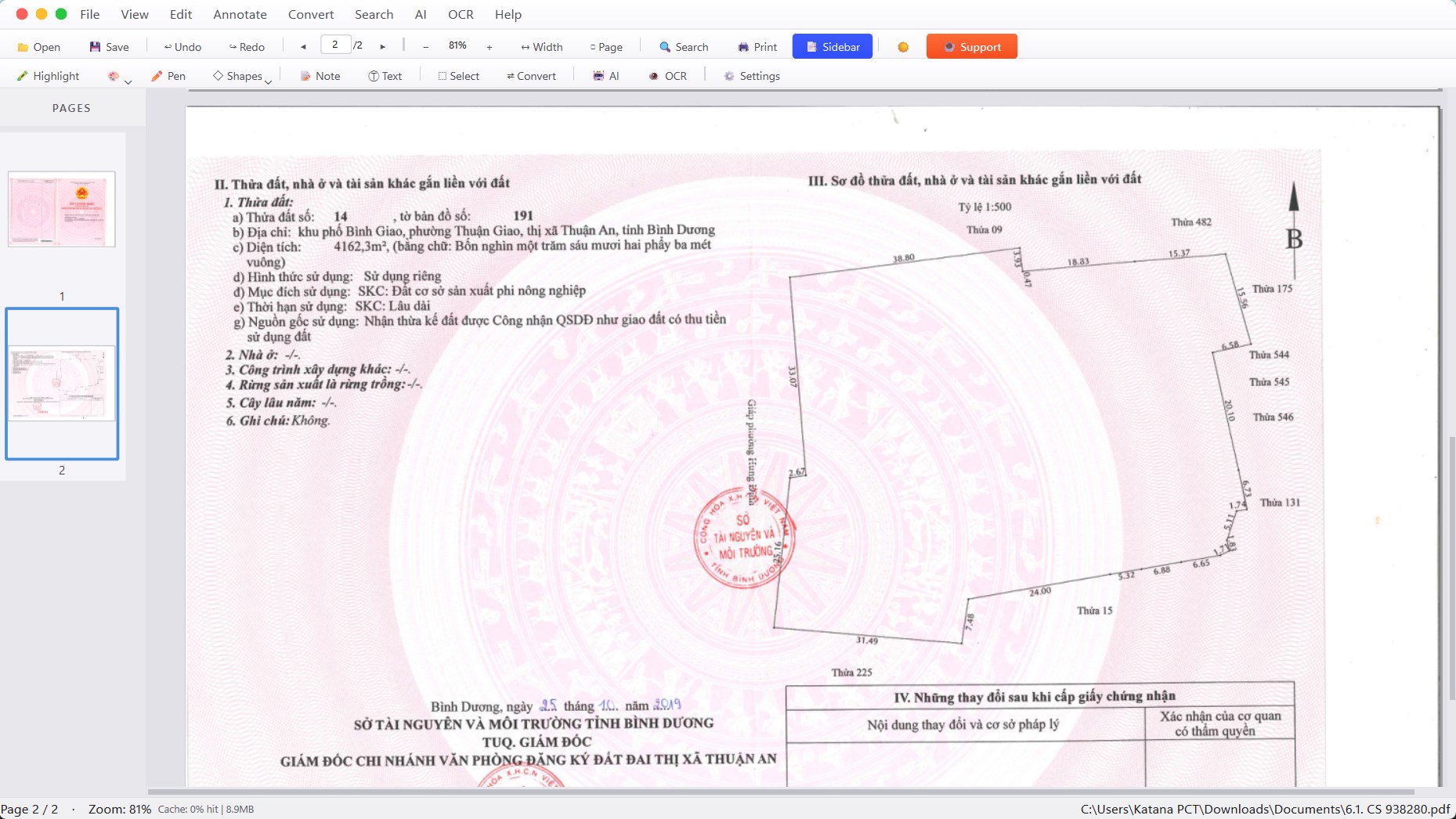Fit document to Width
This screenshot has height=819, width=1456.
(542, 47)
